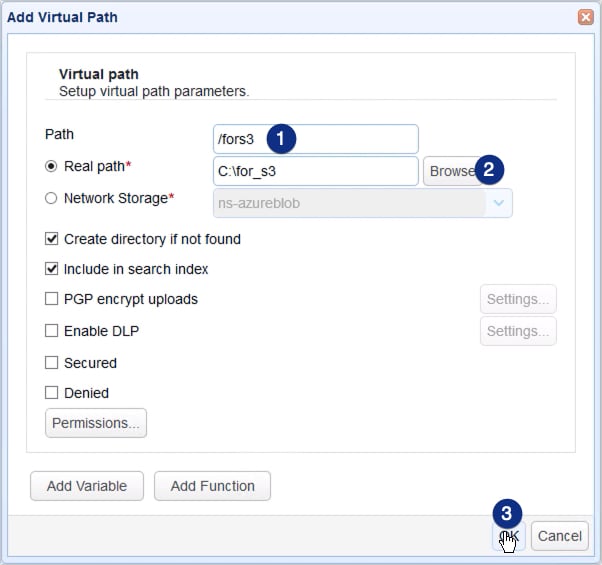
Task: Click the Add Function button
Action: pyautogui.click(x=212, y=486)
